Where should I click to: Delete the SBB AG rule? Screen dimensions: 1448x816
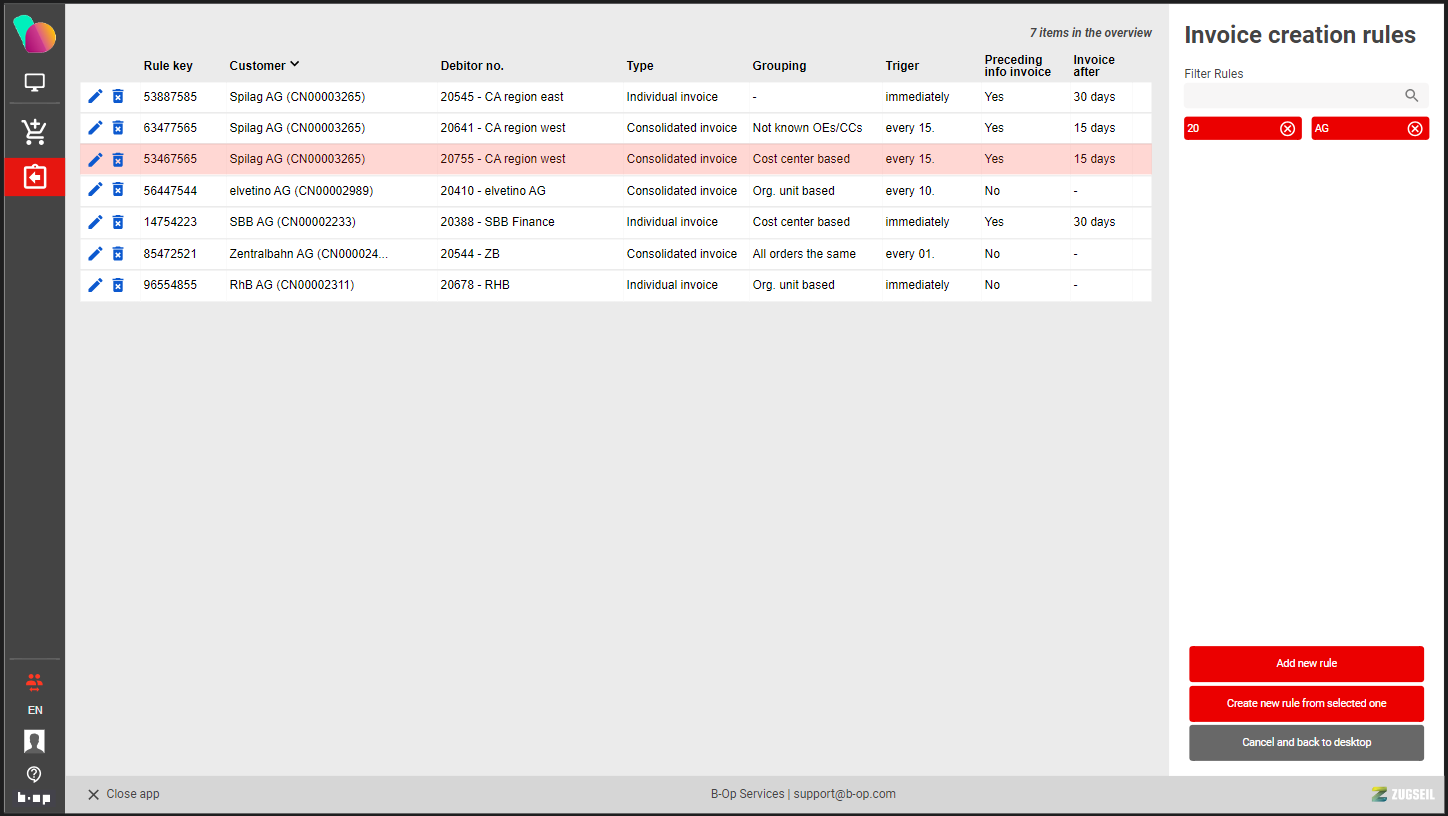pyautogui.click(x=118, y=222)
